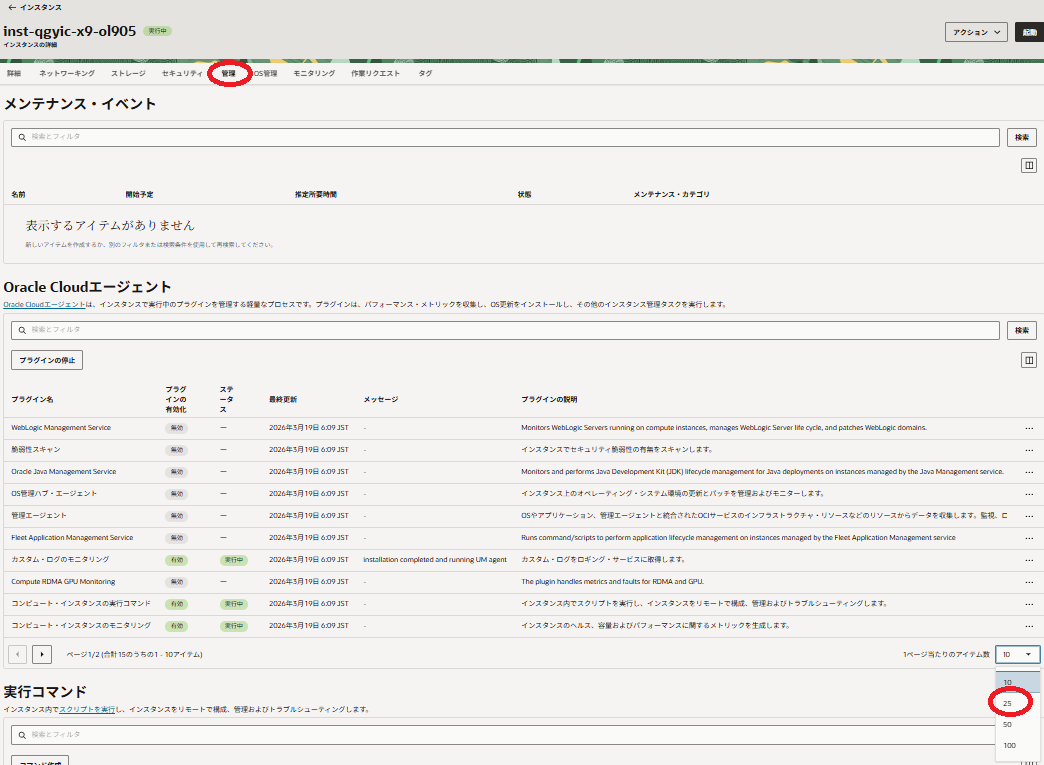Screen dimensions: 1044x765
Task: Select 25 items per page option
Action: click(1008, 703)
